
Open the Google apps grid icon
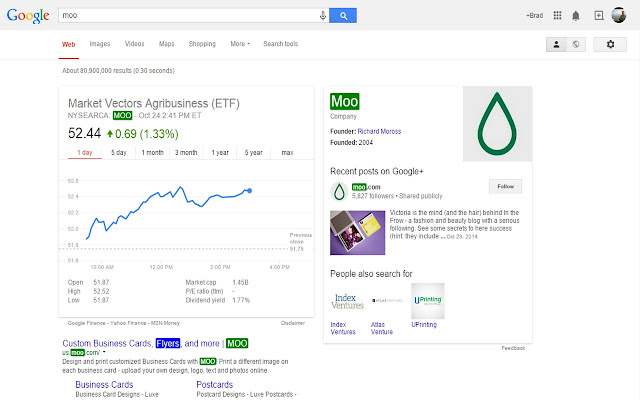click(x=557, y=16)
